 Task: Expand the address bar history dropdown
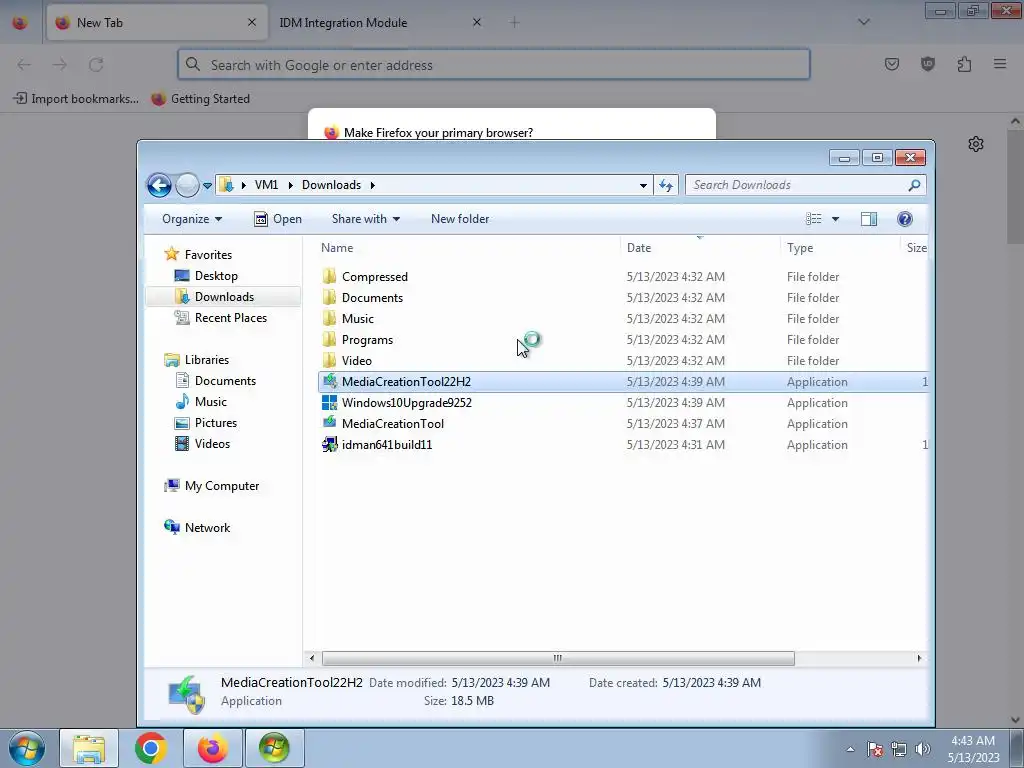point(643,185)
